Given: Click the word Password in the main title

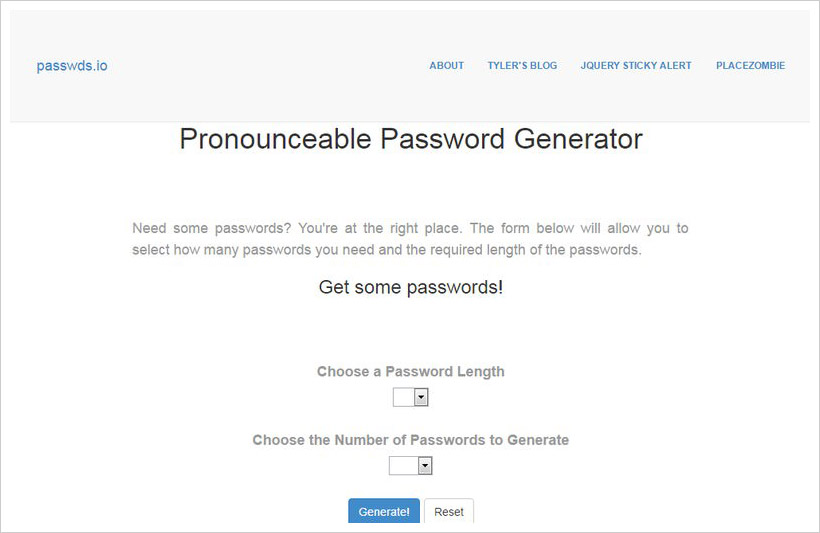Looking at the screenshot, I should [x=442, y=139].
